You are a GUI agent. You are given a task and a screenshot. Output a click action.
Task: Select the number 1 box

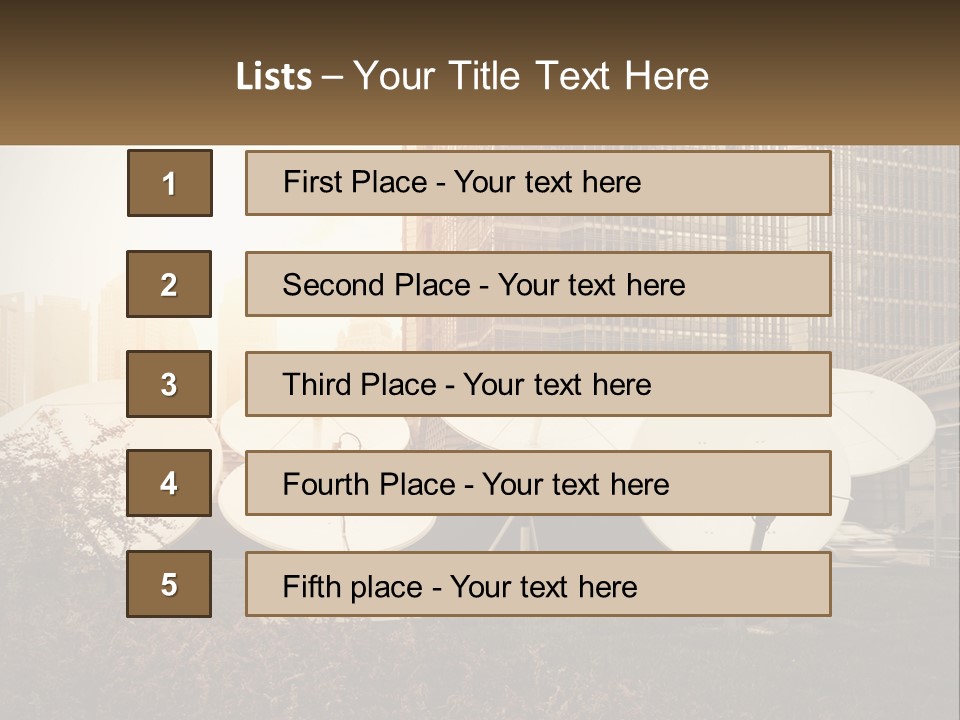coord(169,183)
